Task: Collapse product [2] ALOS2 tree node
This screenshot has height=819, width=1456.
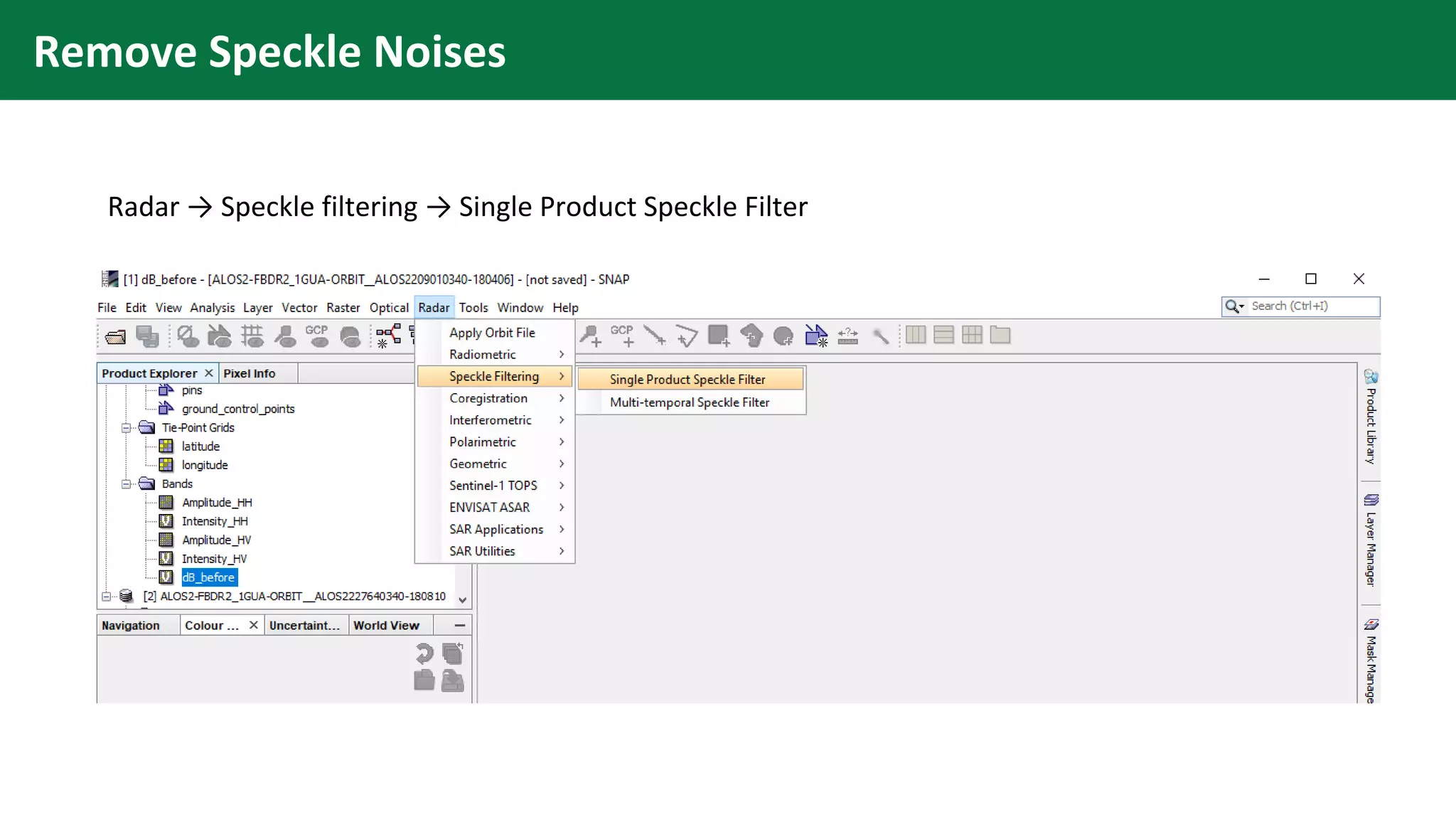Action: (106, 596)
